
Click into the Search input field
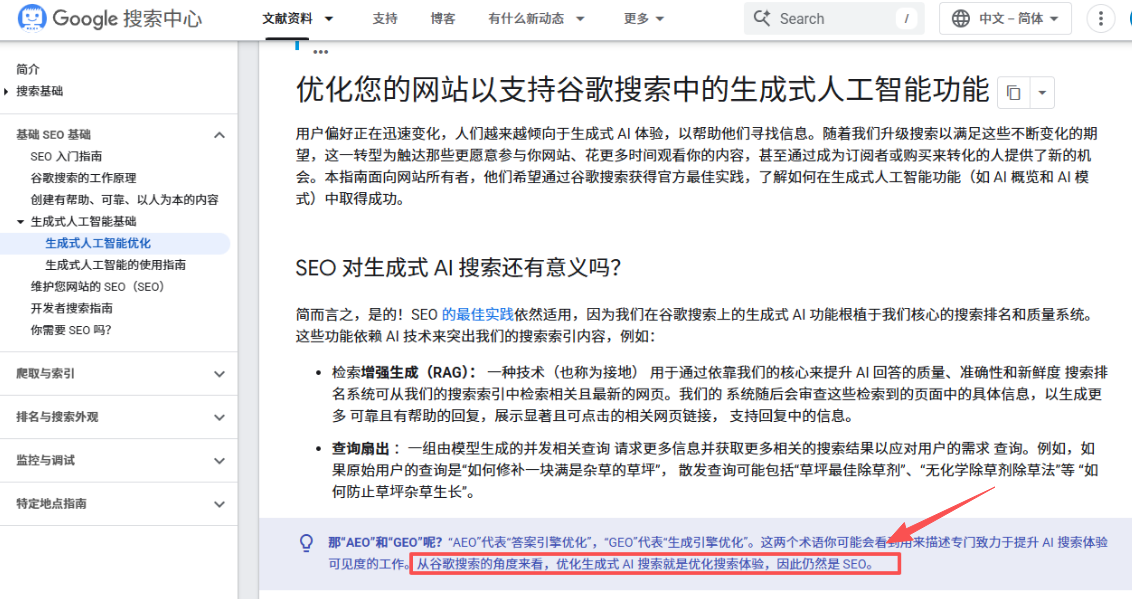point(834,19)
